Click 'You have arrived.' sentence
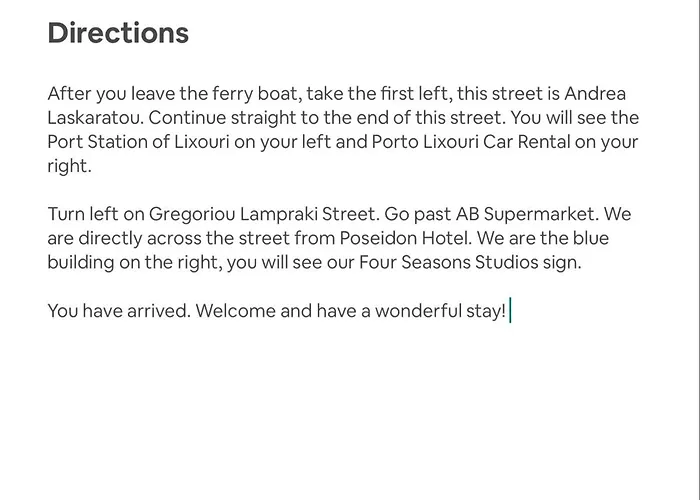The width and height of the screenshot is (700, 500). (119, 311)
